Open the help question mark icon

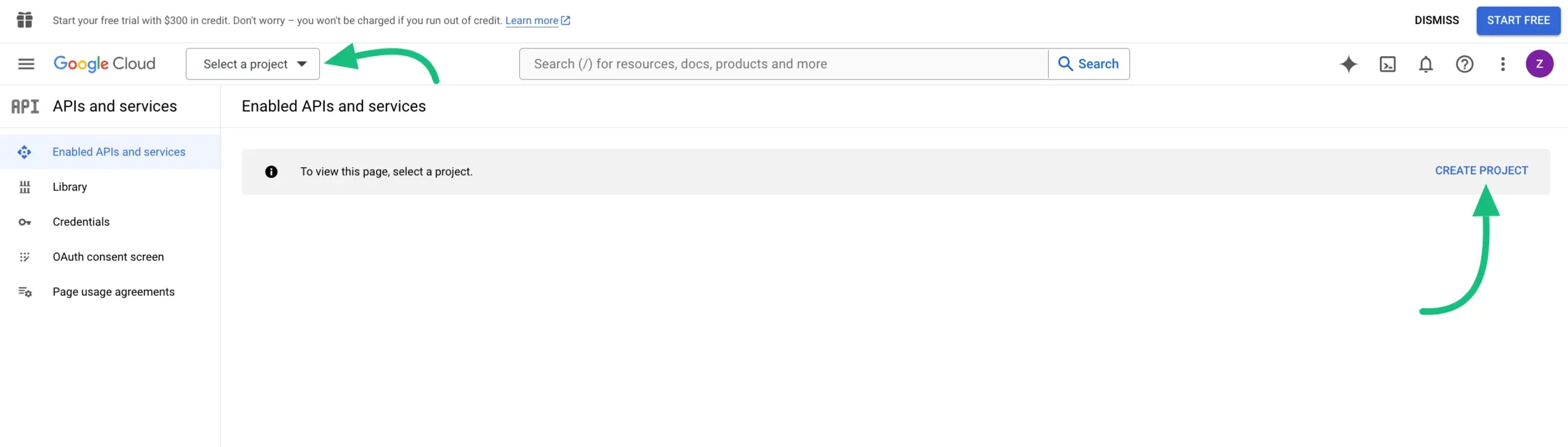1464,64
